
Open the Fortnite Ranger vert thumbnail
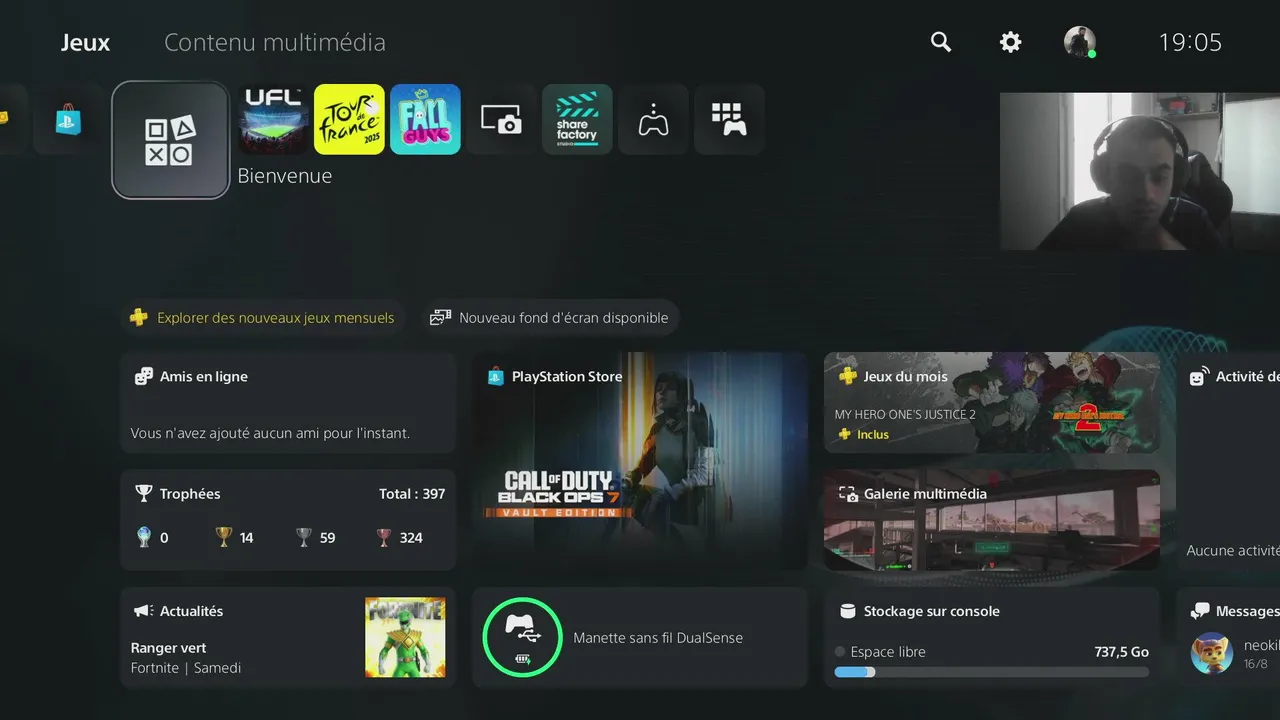[x=405, y=637]
